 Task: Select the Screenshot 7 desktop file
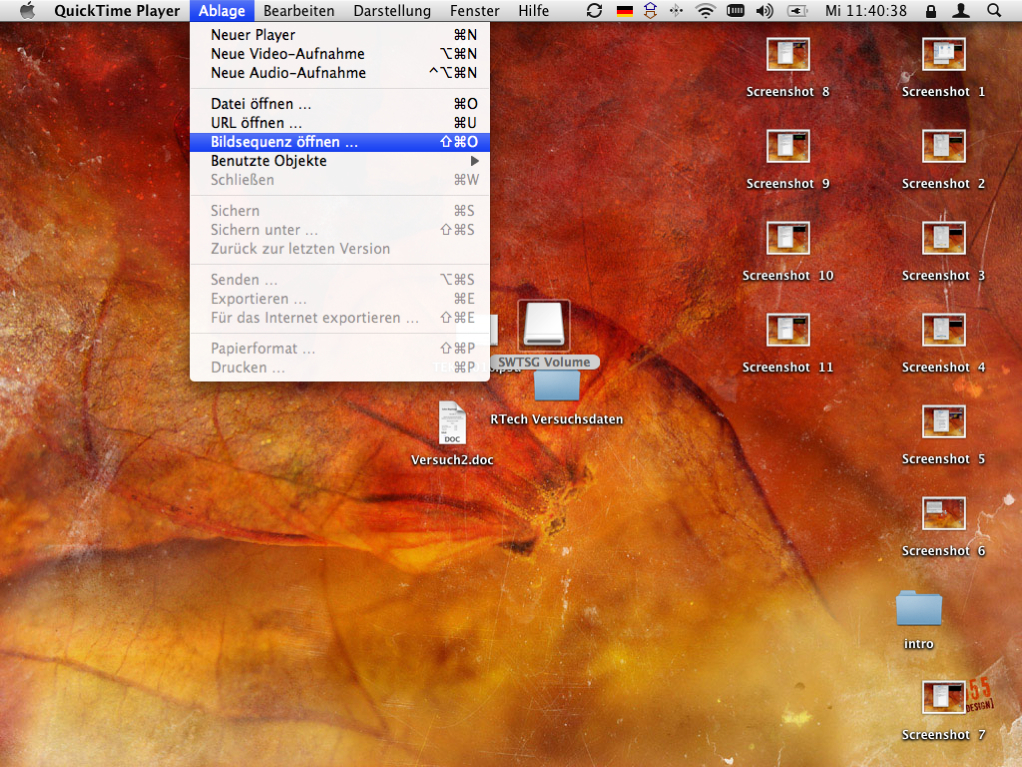(x=943, y=697)
